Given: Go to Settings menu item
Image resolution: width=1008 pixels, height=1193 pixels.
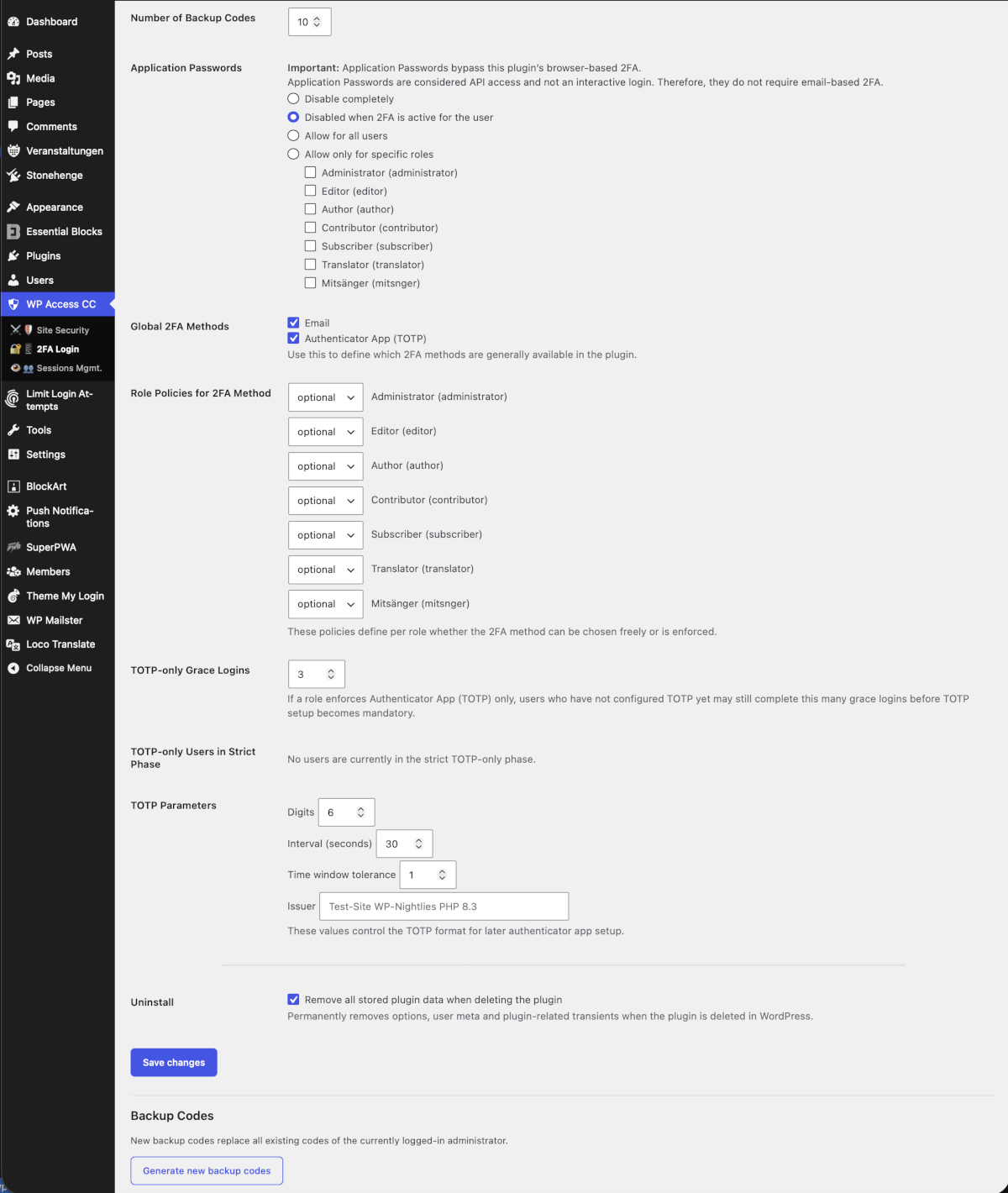Looking at the screenshot, I should [x=57, y=455].
